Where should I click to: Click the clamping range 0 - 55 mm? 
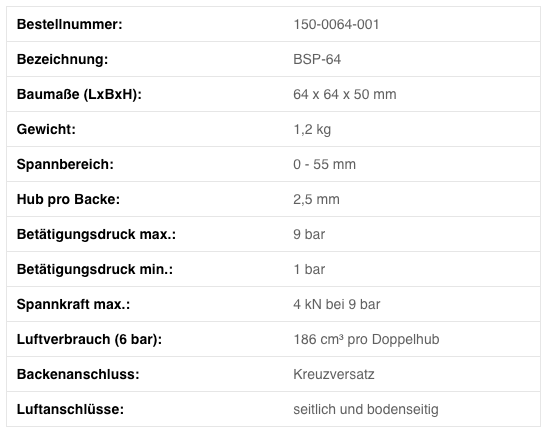[325, 164]
